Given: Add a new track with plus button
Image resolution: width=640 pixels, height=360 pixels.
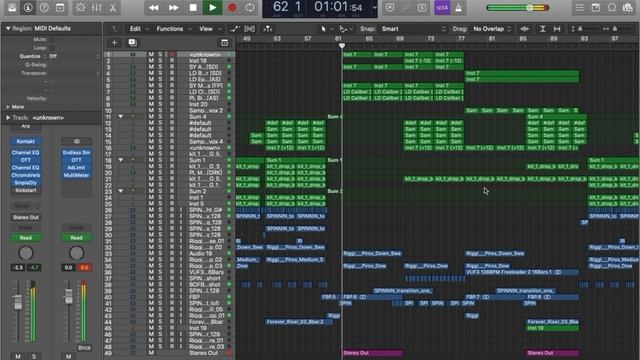Looking at the screenshot, I should [114, 42].
